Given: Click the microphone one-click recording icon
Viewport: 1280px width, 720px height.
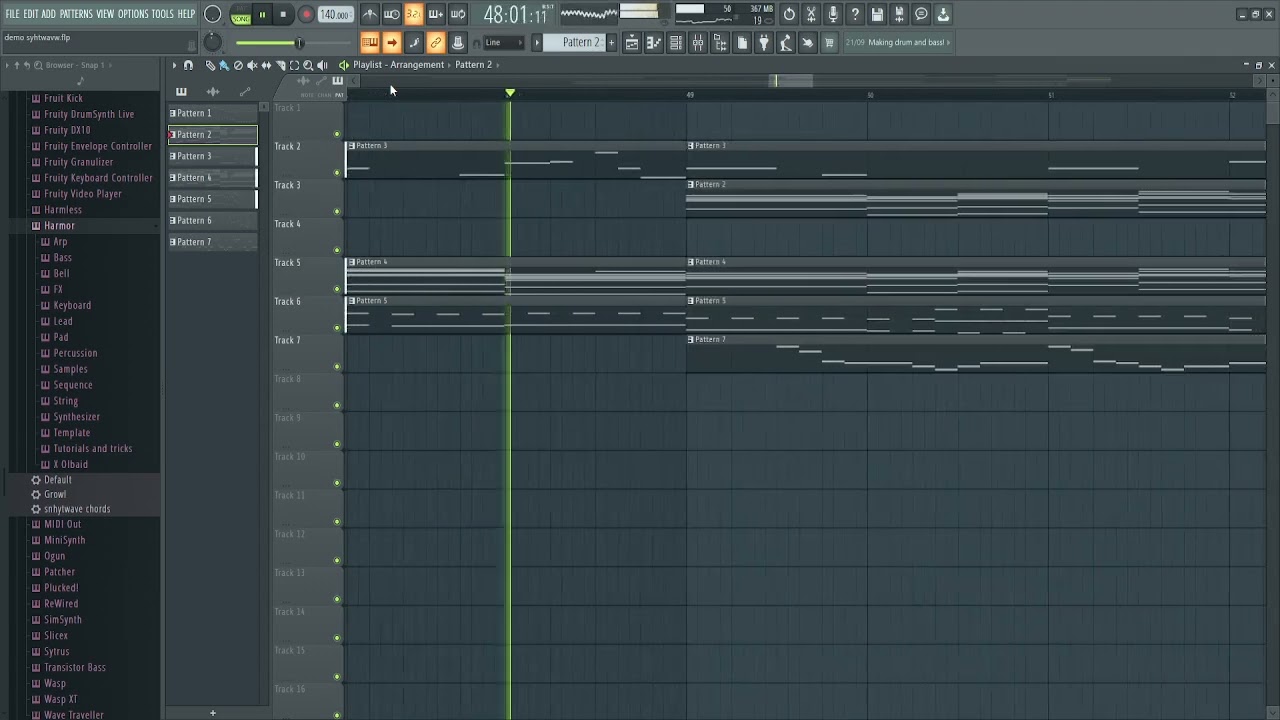Looking at the screenshot, I should click(x=833, y=14).
